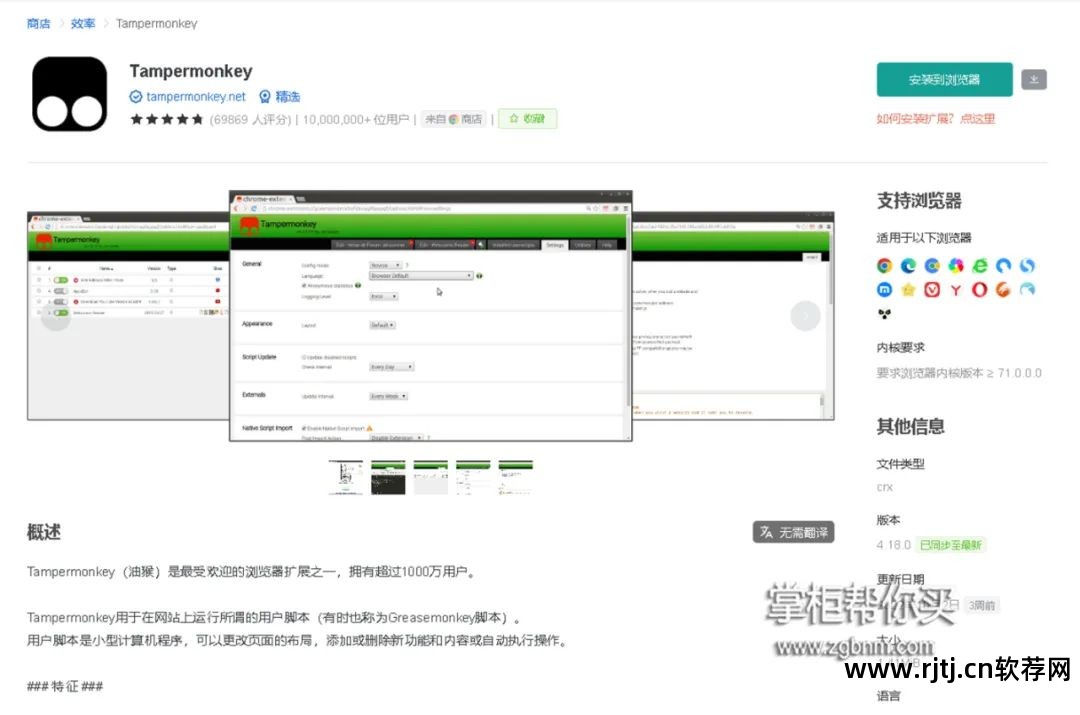Image resolution: width=1080 pixels, height=715 pixels.
Task: Click the kernel requirement text ≥ 71.0.0.0
Action: pos(959,373)
